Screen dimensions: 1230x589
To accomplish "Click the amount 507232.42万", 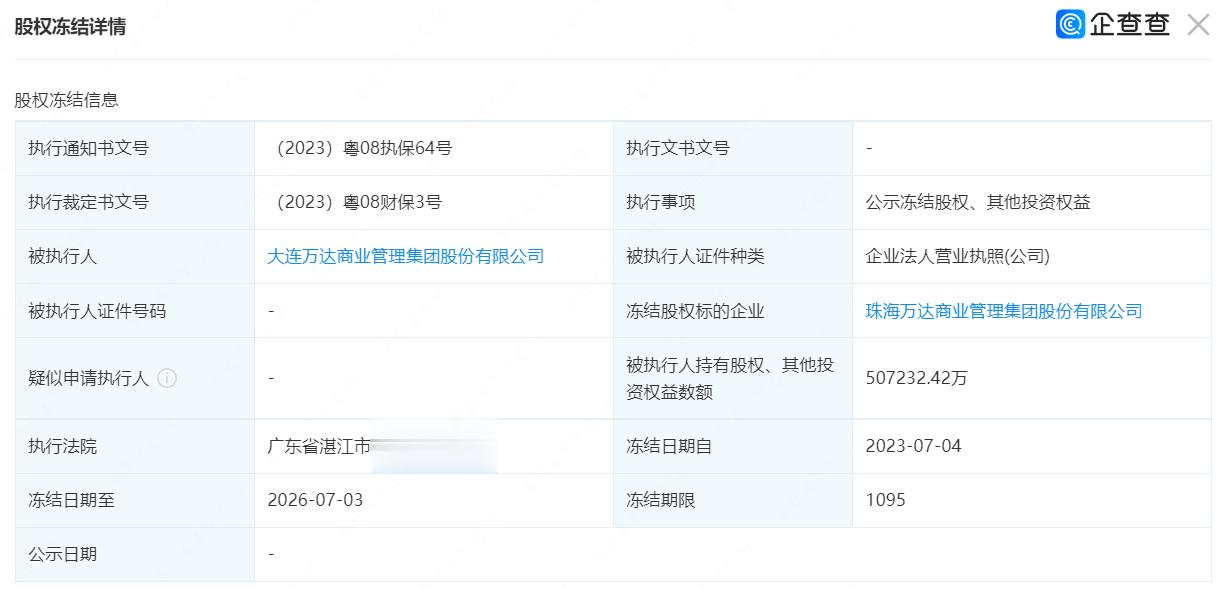I will click(x=917, y=378).
